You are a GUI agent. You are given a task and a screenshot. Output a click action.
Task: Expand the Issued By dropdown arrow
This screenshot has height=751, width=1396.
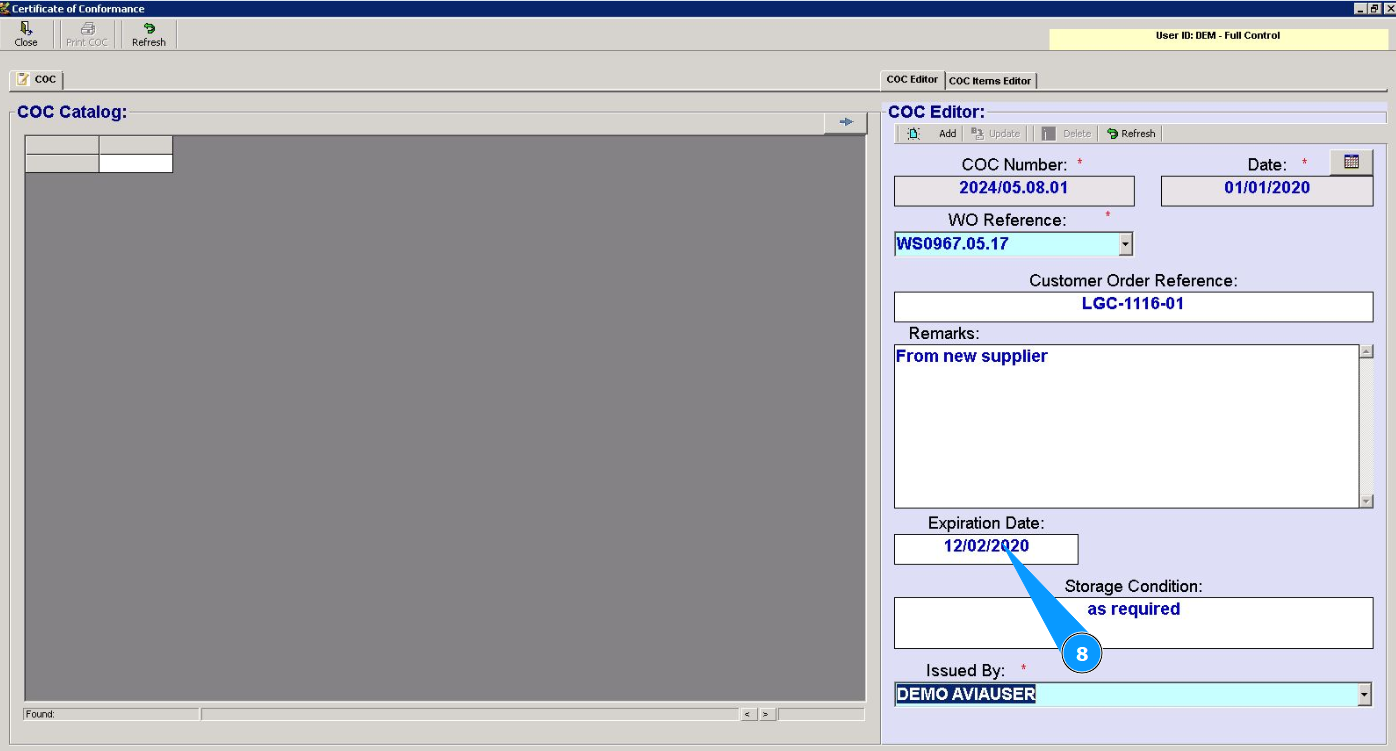(1365, 694)
